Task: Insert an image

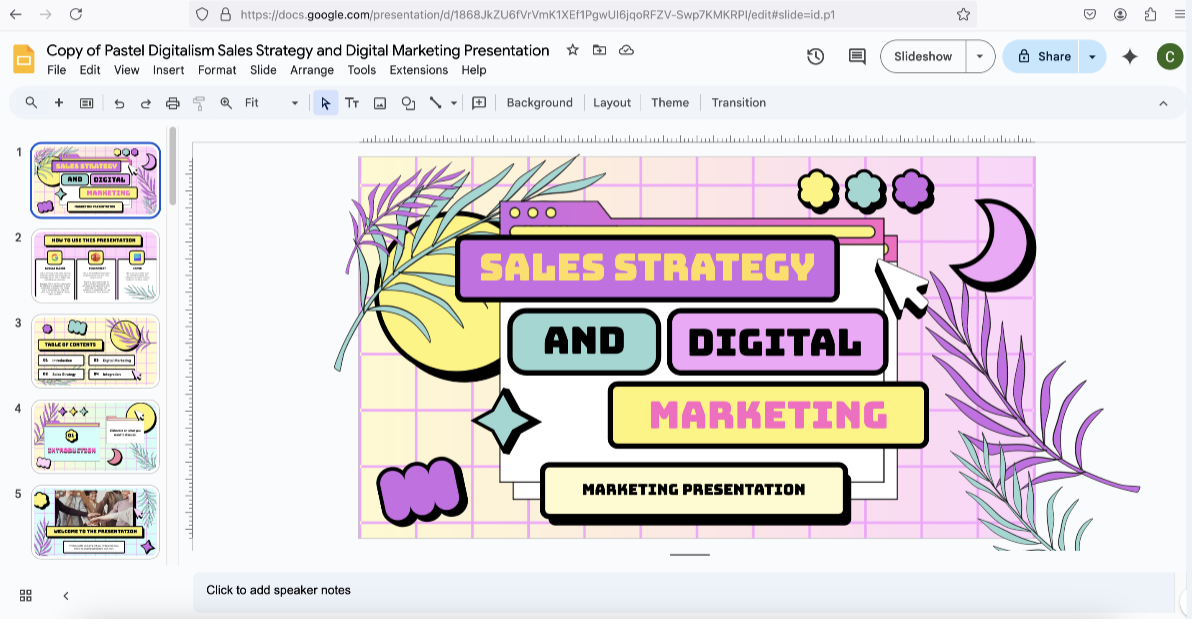Action: pyautogui.click(x=380, y=103)
